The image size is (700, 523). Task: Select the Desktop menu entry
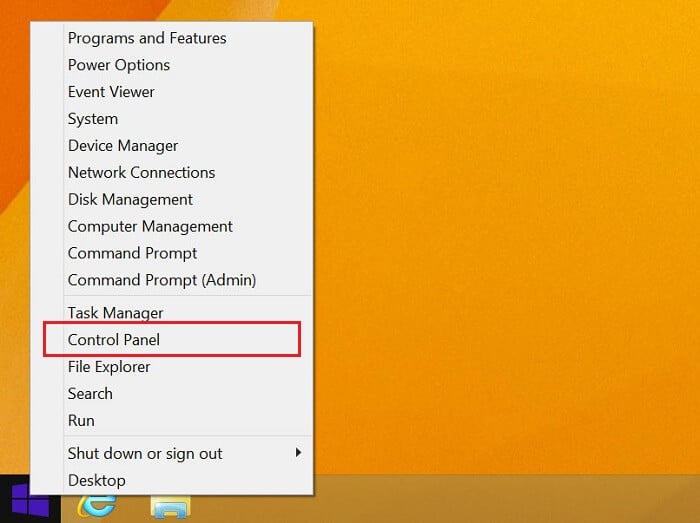coord(171,480)
